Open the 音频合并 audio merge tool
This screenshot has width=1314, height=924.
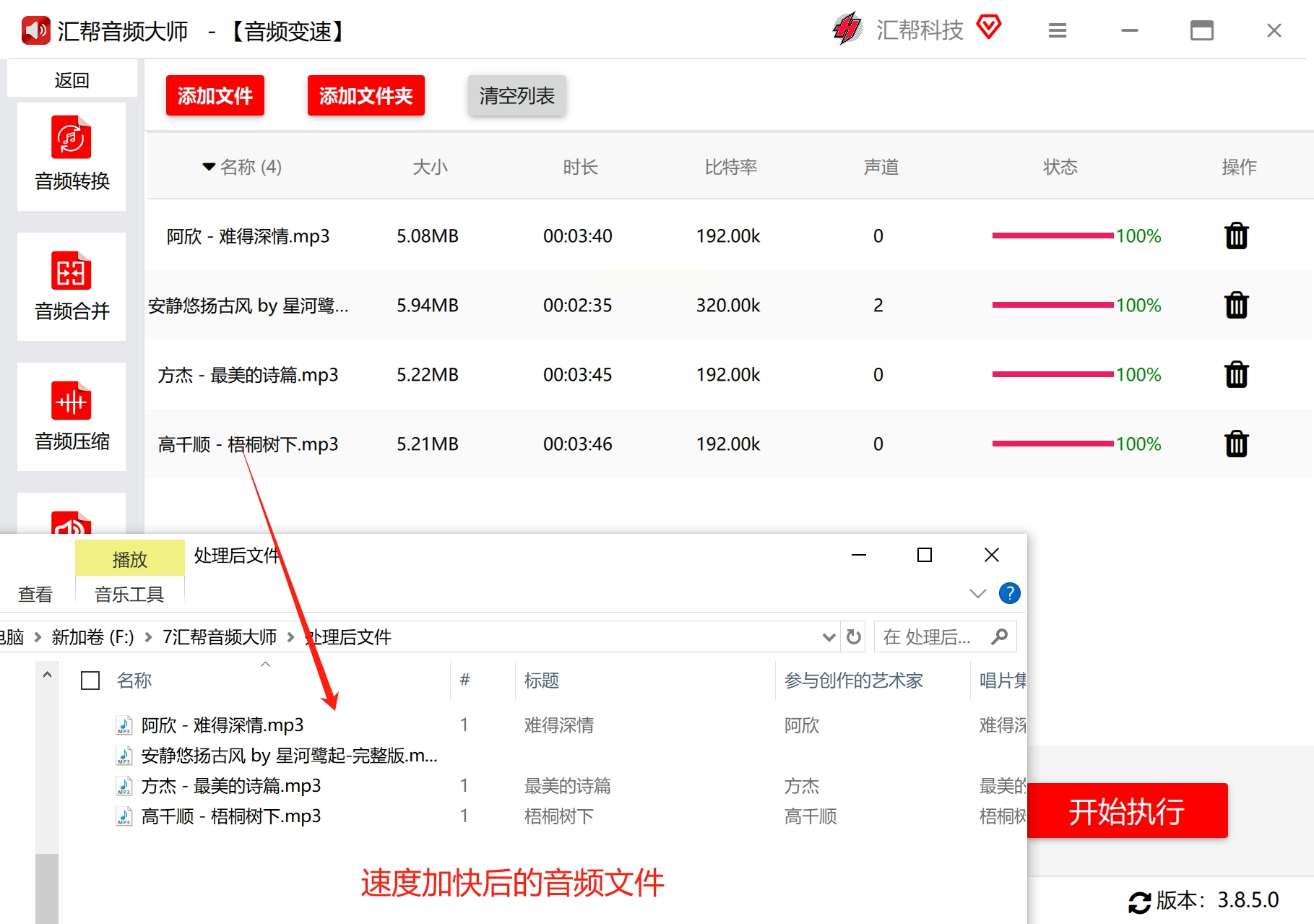(x=72, y=286)
